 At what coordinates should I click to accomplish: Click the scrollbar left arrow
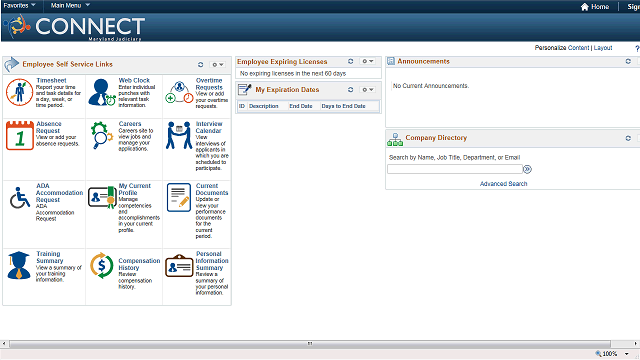coord(4,344)
